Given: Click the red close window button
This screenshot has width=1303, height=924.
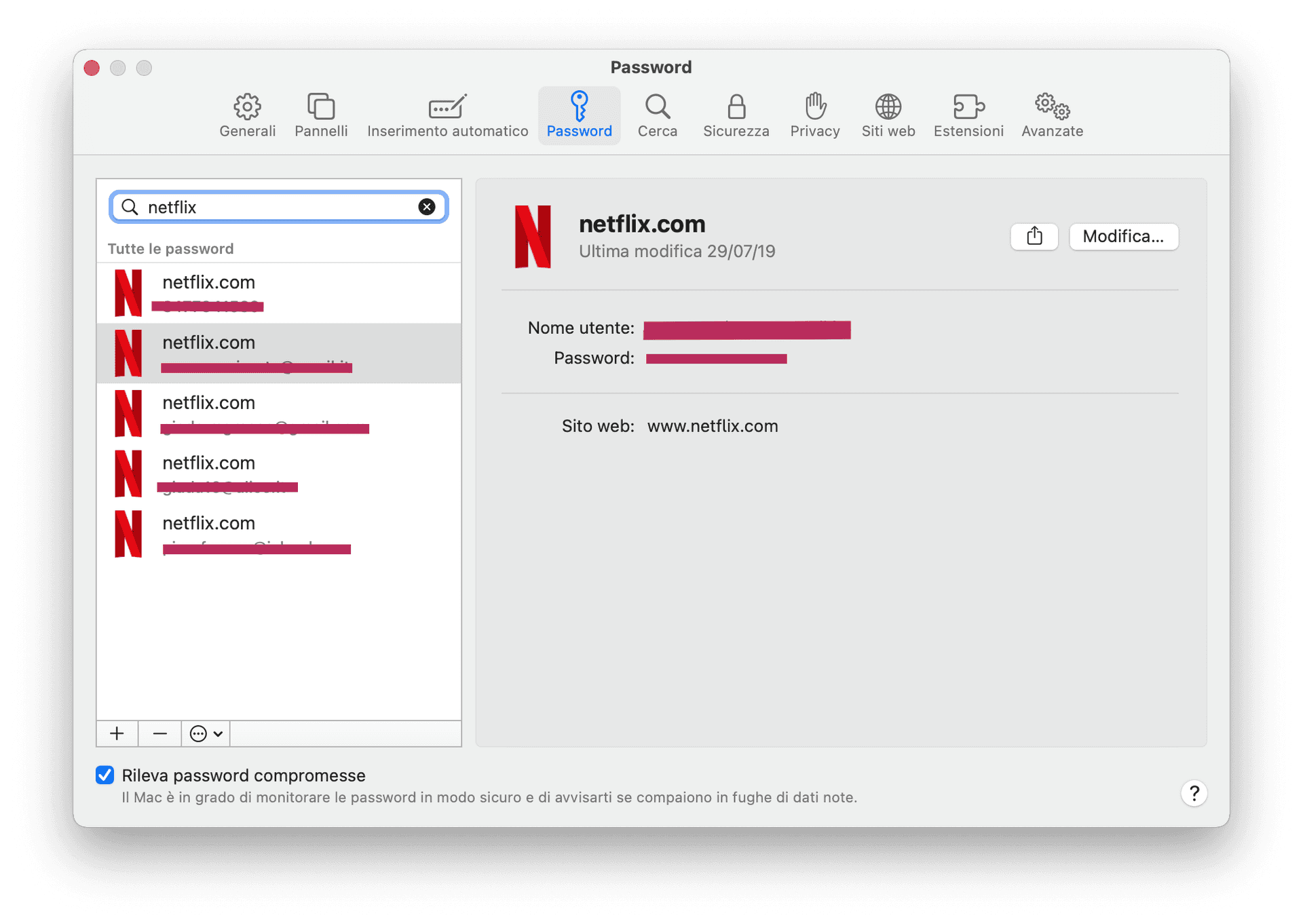Looking at the screenshot, I should (92, 68).
